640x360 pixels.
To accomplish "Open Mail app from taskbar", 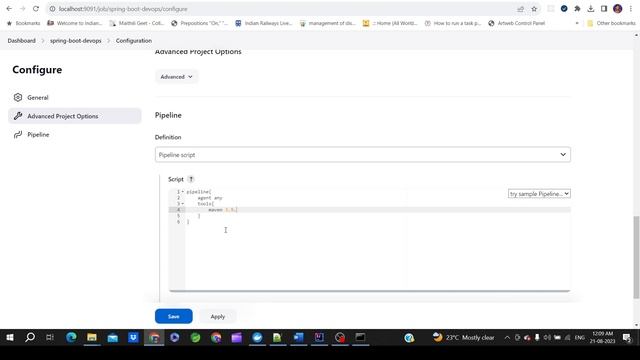I will tap(113, 338).
